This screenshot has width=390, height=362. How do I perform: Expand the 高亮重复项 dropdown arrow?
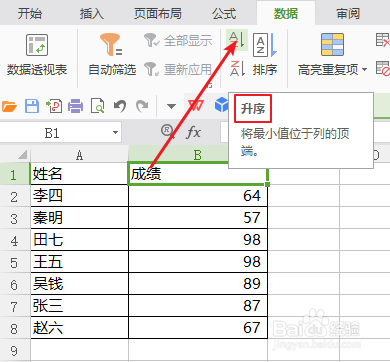click(x=364, y=70)
